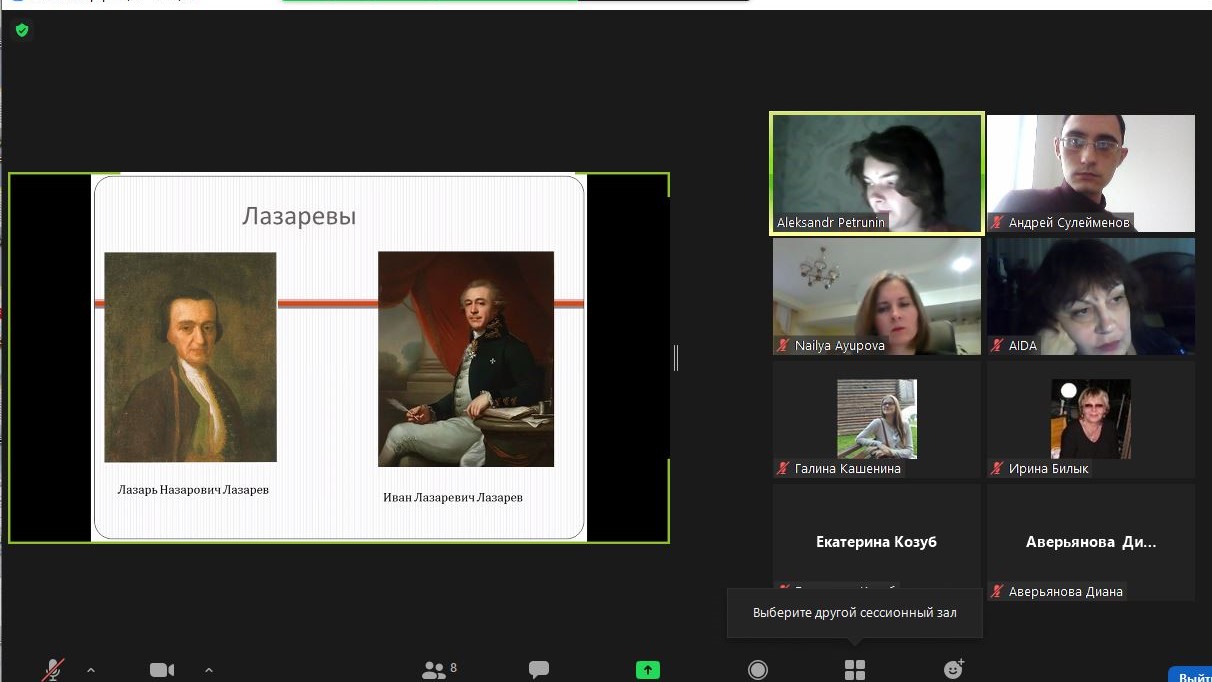Open video options chevron beside camera
The width and height of the screenshot is (1212, 682).
[x=208, y=669]
